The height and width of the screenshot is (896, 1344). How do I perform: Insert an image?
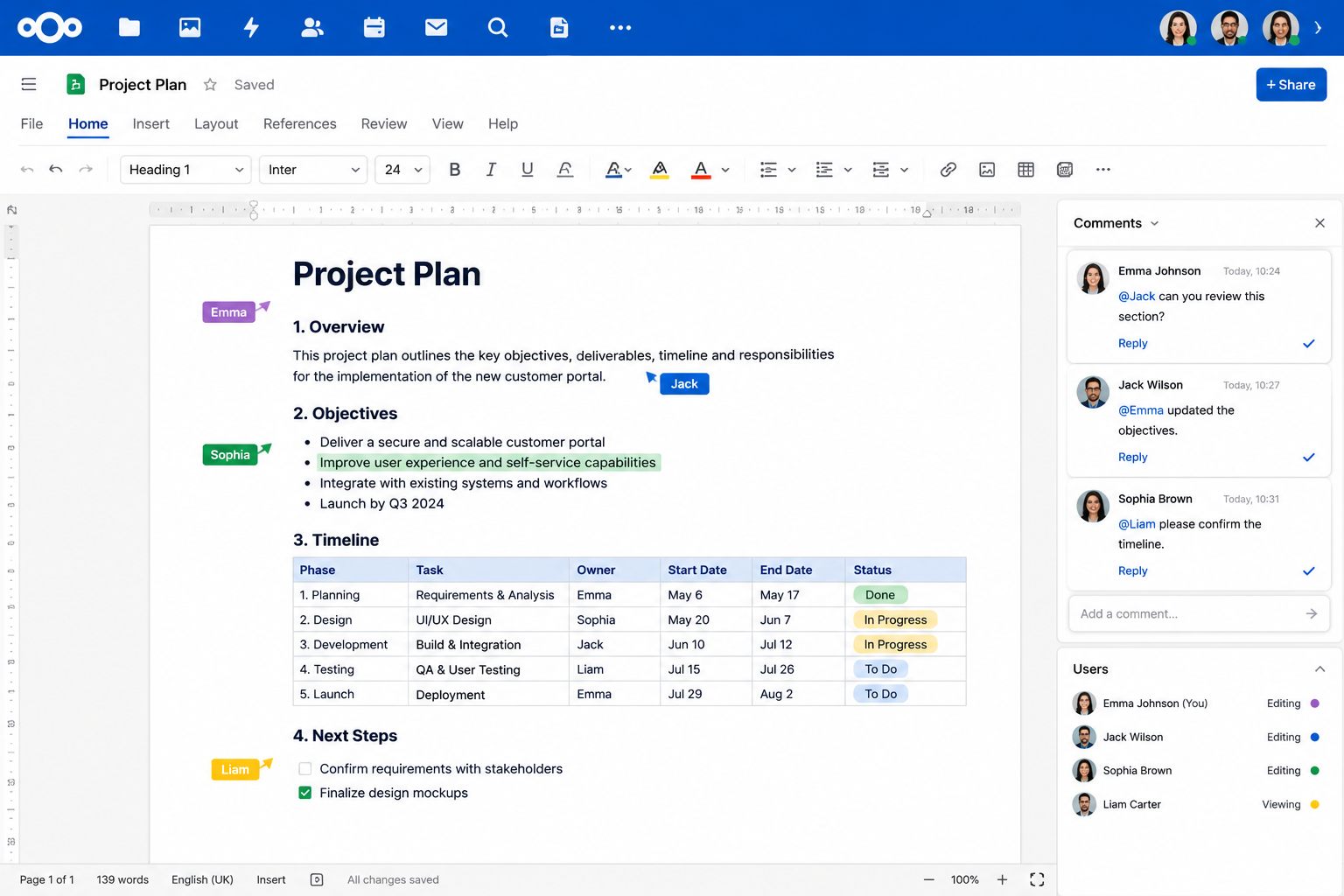click(x=987, y=170)
